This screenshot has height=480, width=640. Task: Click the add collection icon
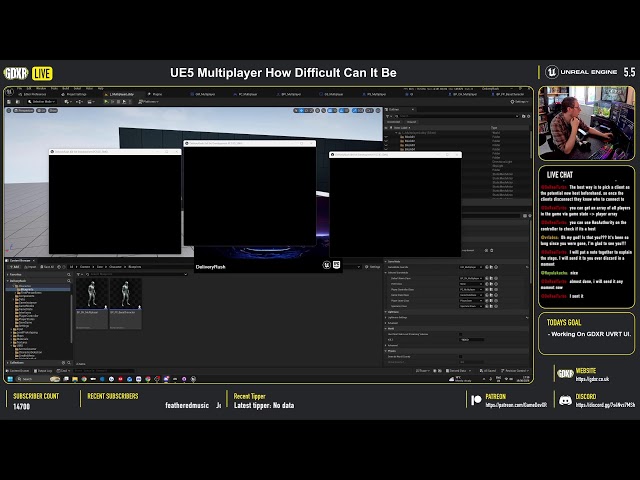pos(63,363)
